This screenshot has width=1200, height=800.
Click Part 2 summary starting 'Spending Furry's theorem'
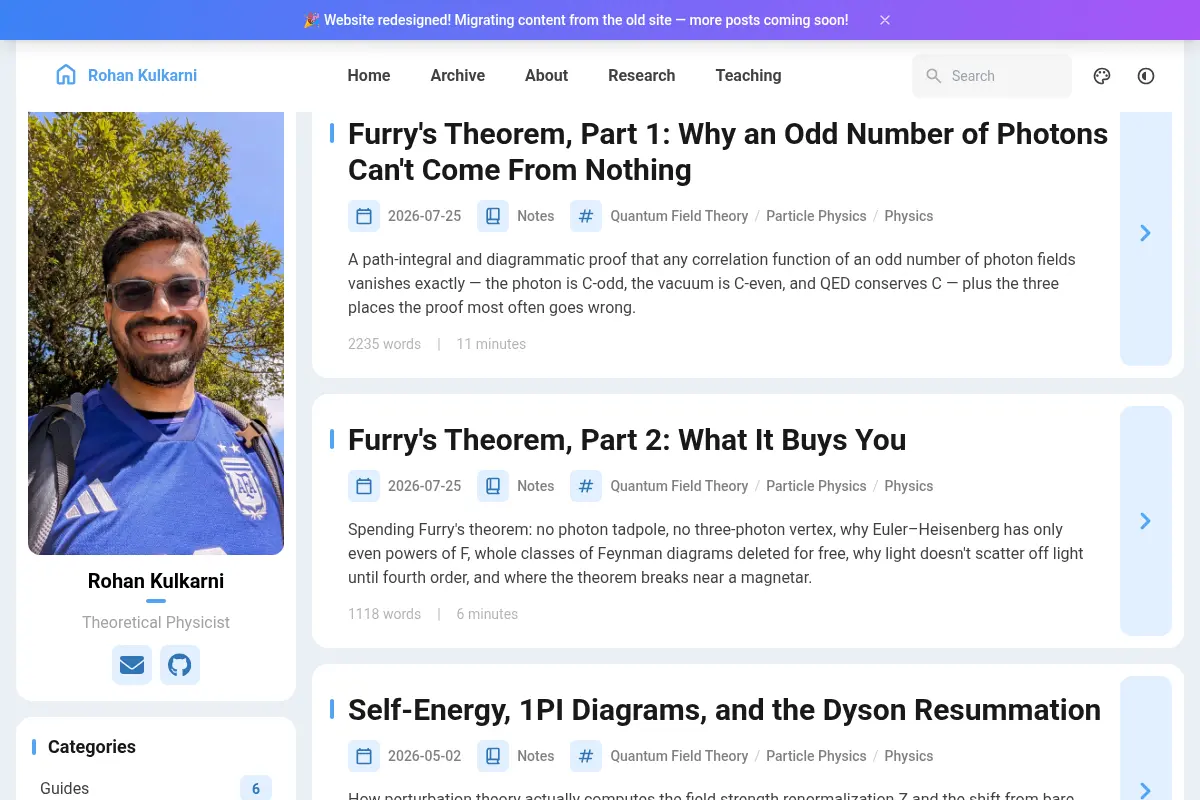(716, 554)
